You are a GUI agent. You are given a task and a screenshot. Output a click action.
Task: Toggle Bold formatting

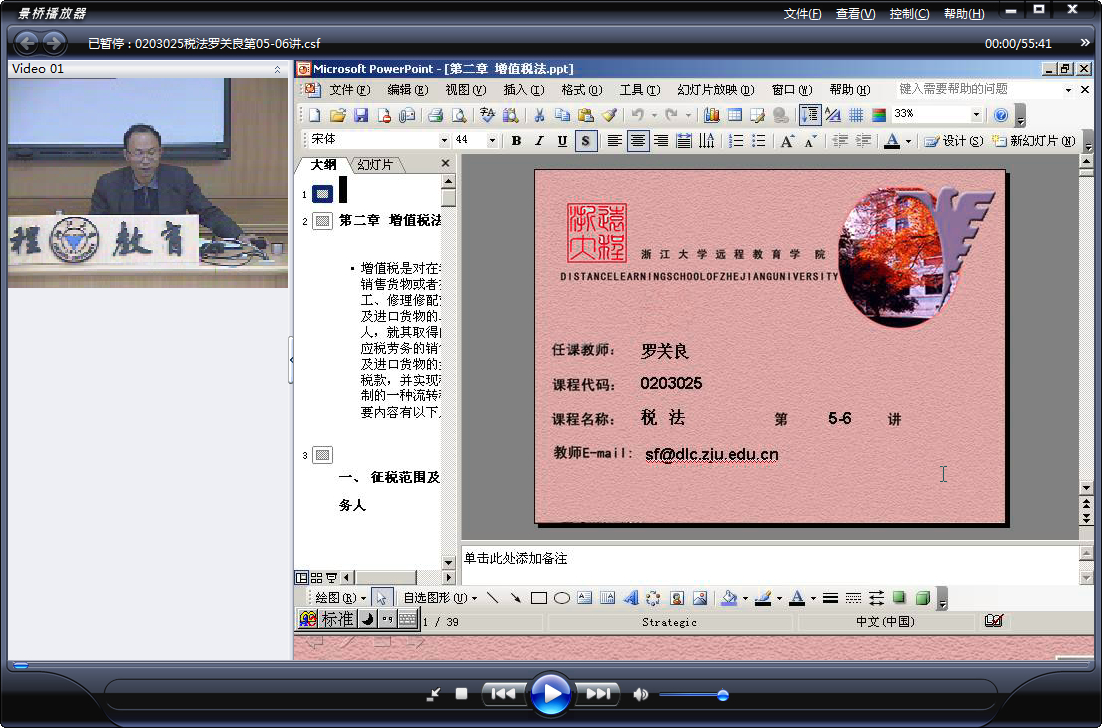coord(517,141)
